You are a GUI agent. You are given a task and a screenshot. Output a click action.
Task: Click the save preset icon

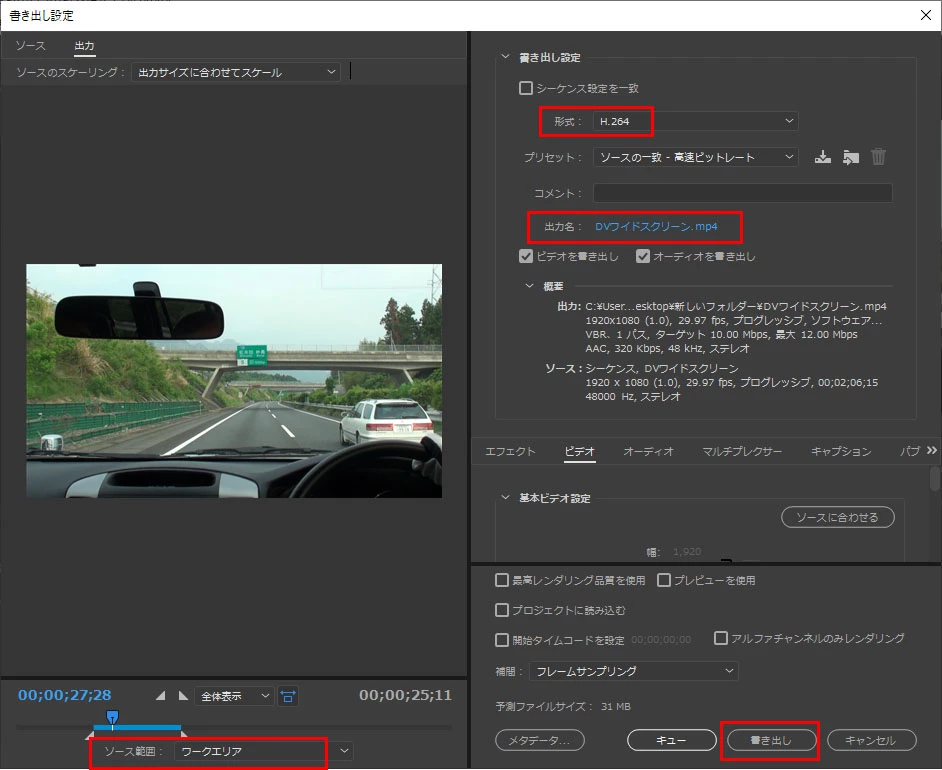point(822,157)
